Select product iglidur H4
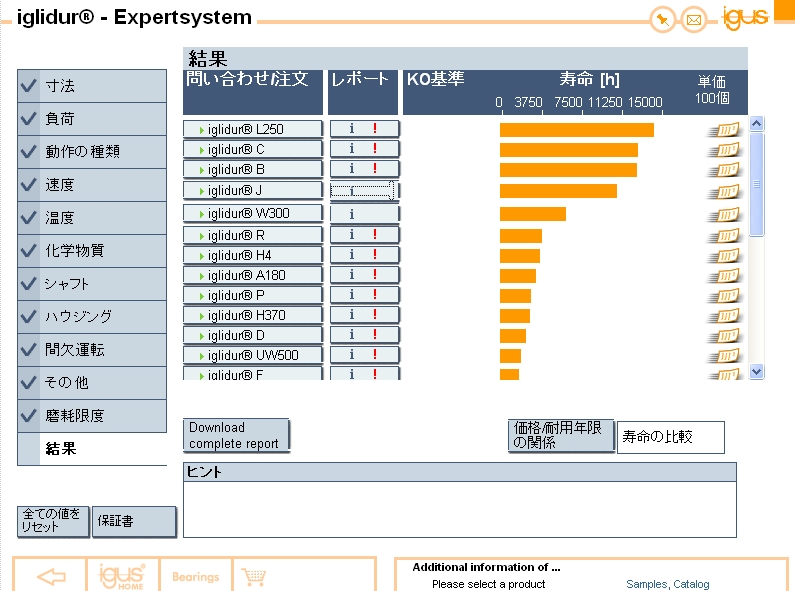This screenshot has width=795, height=591. tap(252, 255)
